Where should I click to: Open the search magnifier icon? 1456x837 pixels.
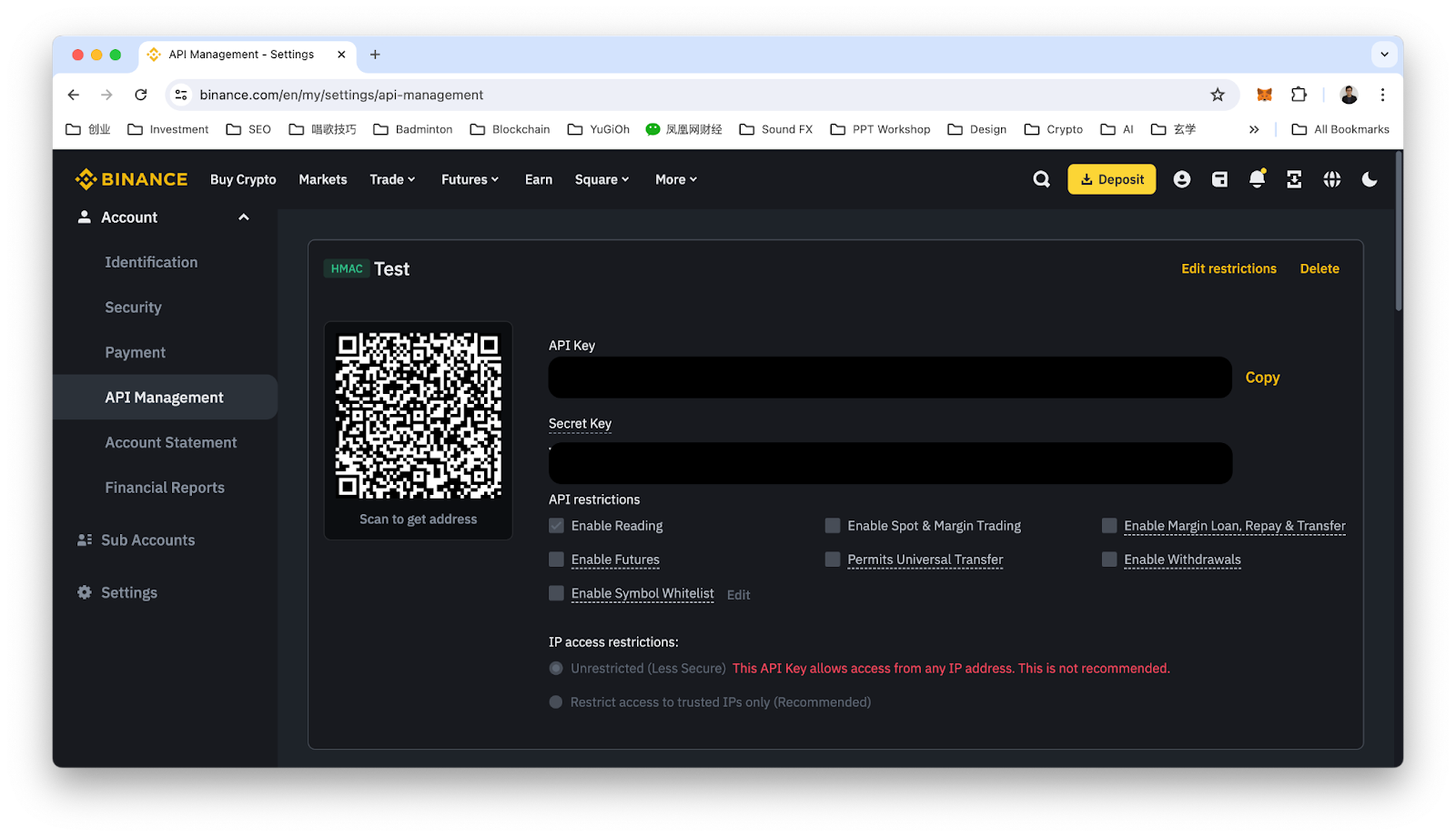point(1041,179)
